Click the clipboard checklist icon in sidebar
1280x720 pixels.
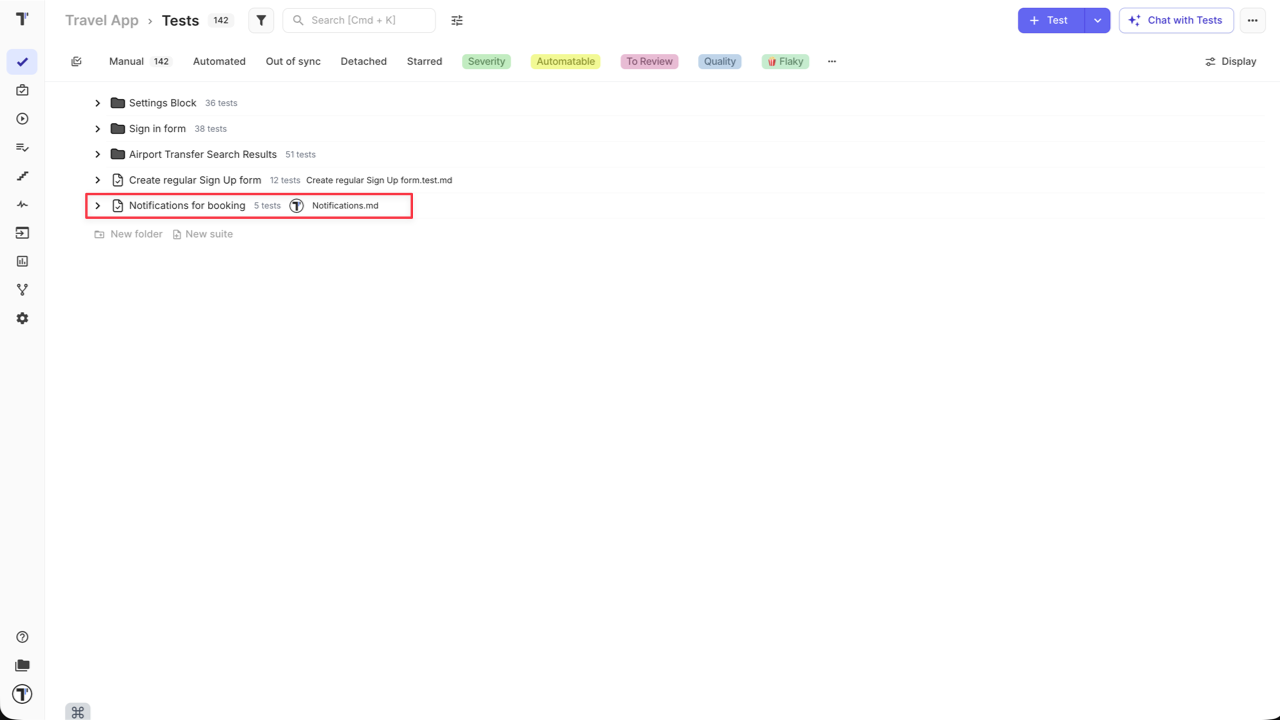[22, 90]
